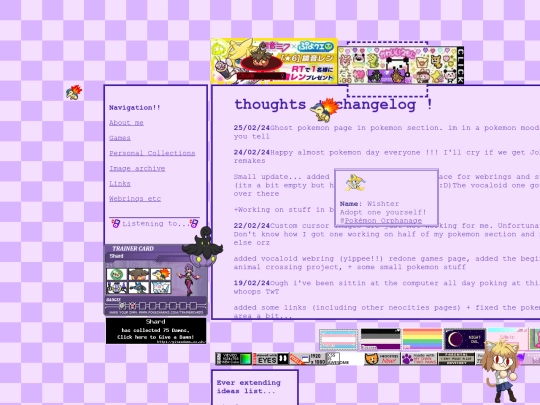
Task: Click the Cyndaquil sprite in the changelog heading
Action: [324, 110]
